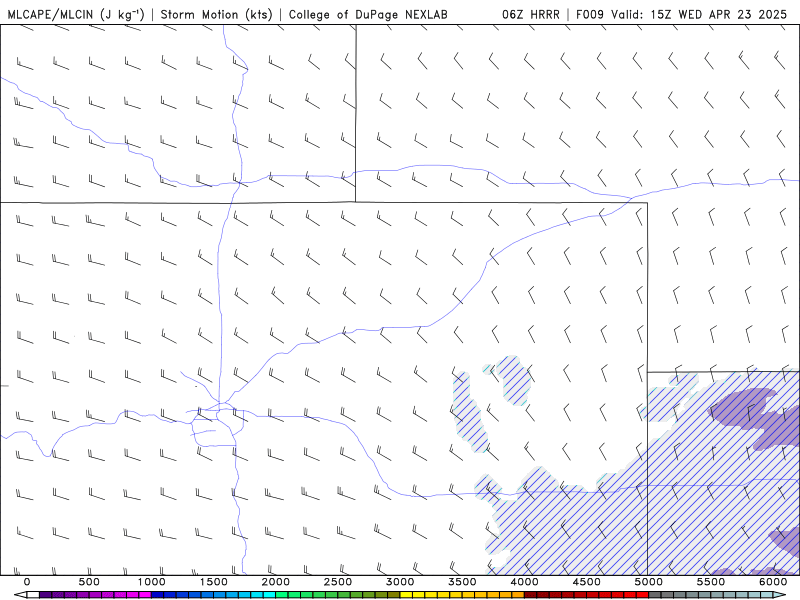The height and width of the screenshot is (600, 800).
Task: Click the orange swatch just before 4000
Action: pos(518,594)
